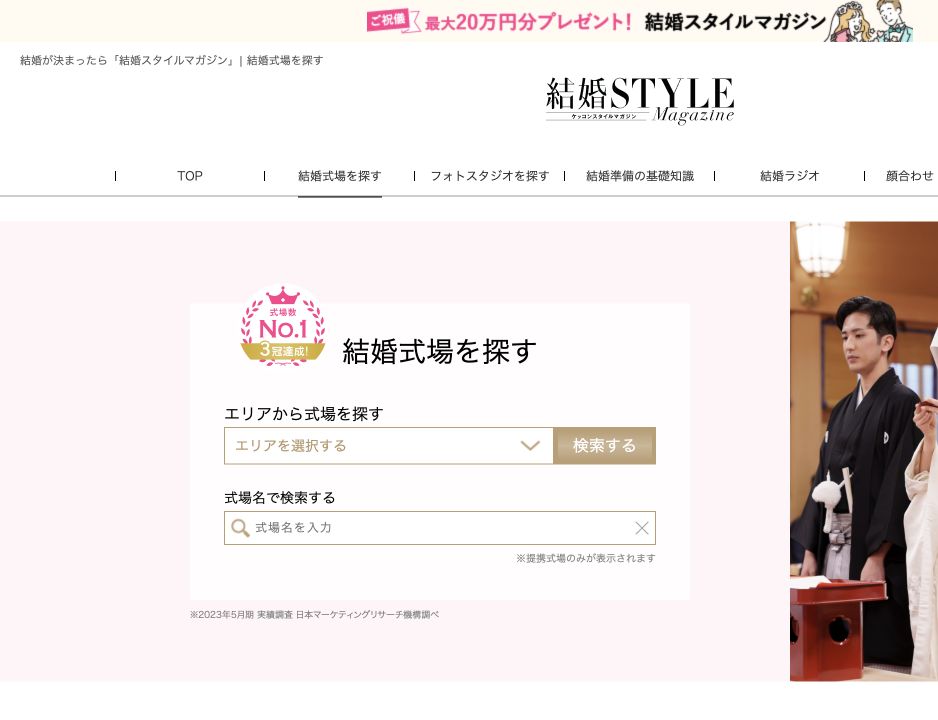The height and width of the screenshot is (720, 938).
Task: Click label エリアから式場を探す
Action: (304, 414)
